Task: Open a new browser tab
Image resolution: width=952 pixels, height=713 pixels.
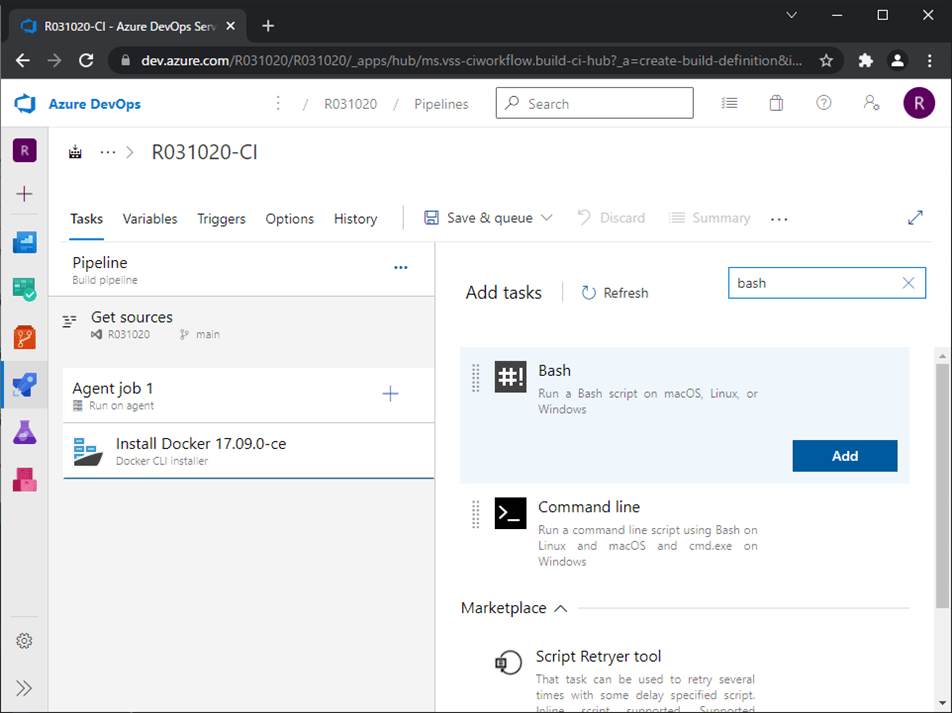Action: coord(268,26)
